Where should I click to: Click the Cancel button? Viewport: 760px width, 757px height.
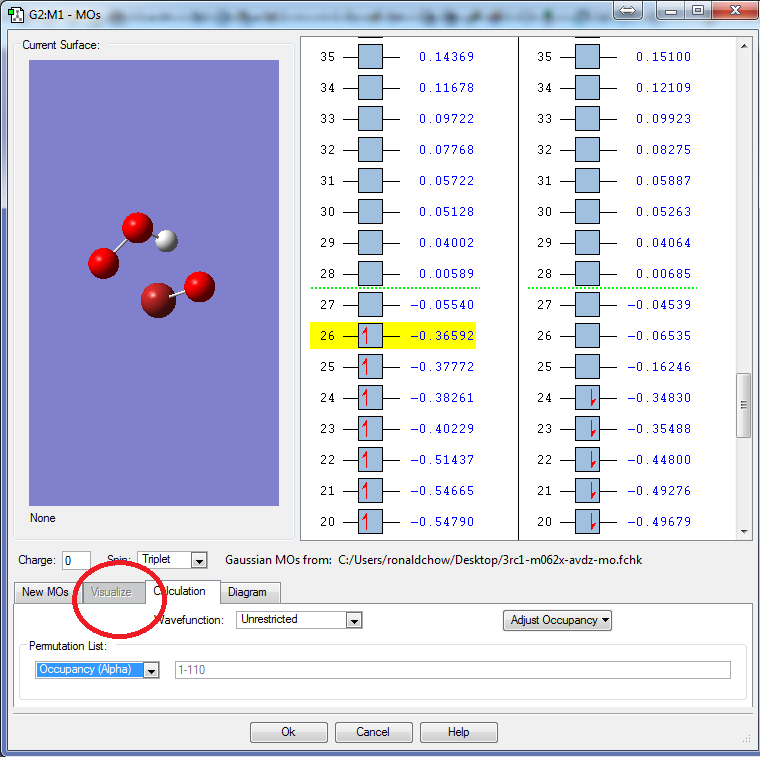click(x=373, y=732)
